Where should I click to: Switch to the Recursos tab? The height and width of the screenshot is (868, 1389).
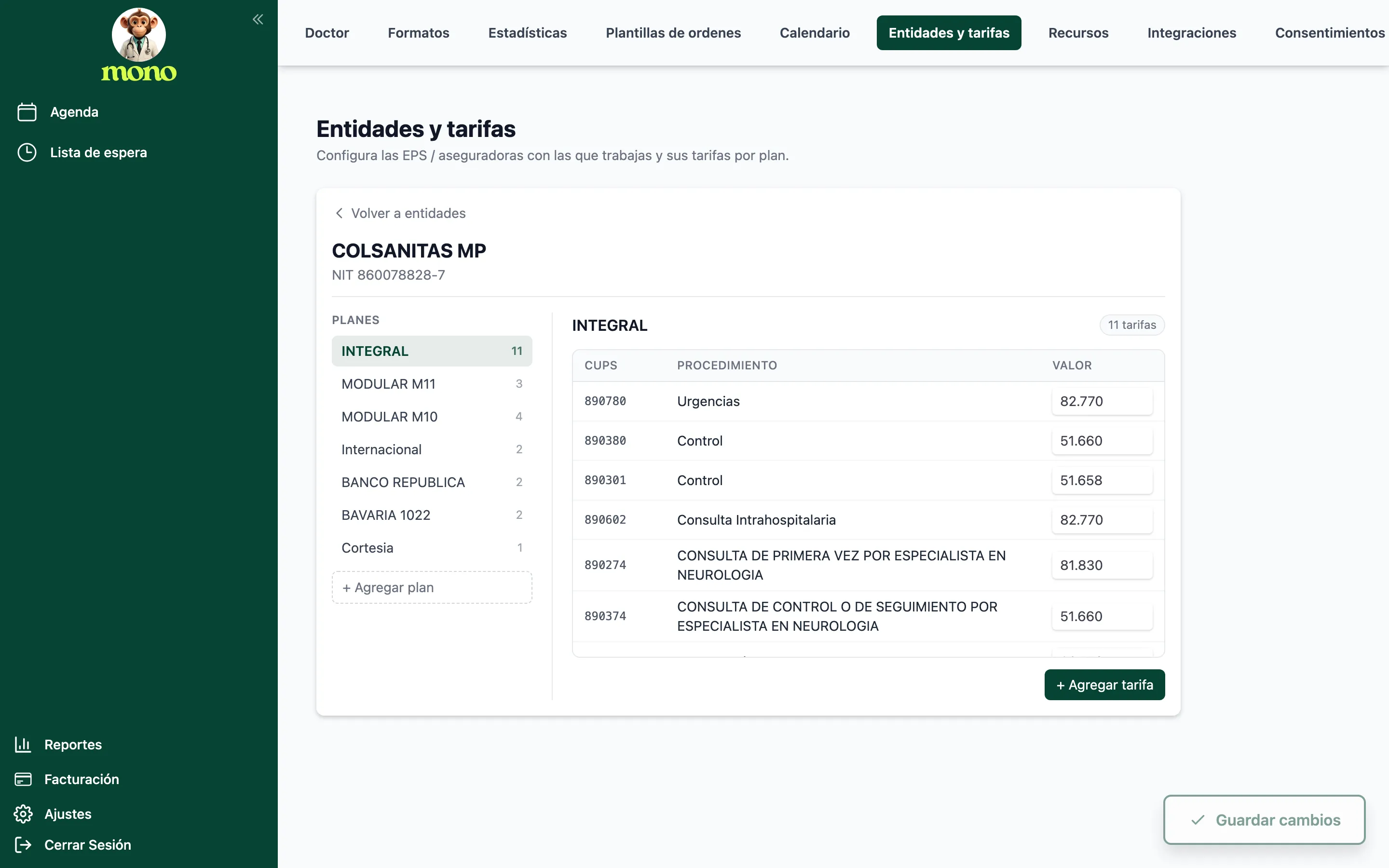pyautogui.click(x=1078, y=33)
